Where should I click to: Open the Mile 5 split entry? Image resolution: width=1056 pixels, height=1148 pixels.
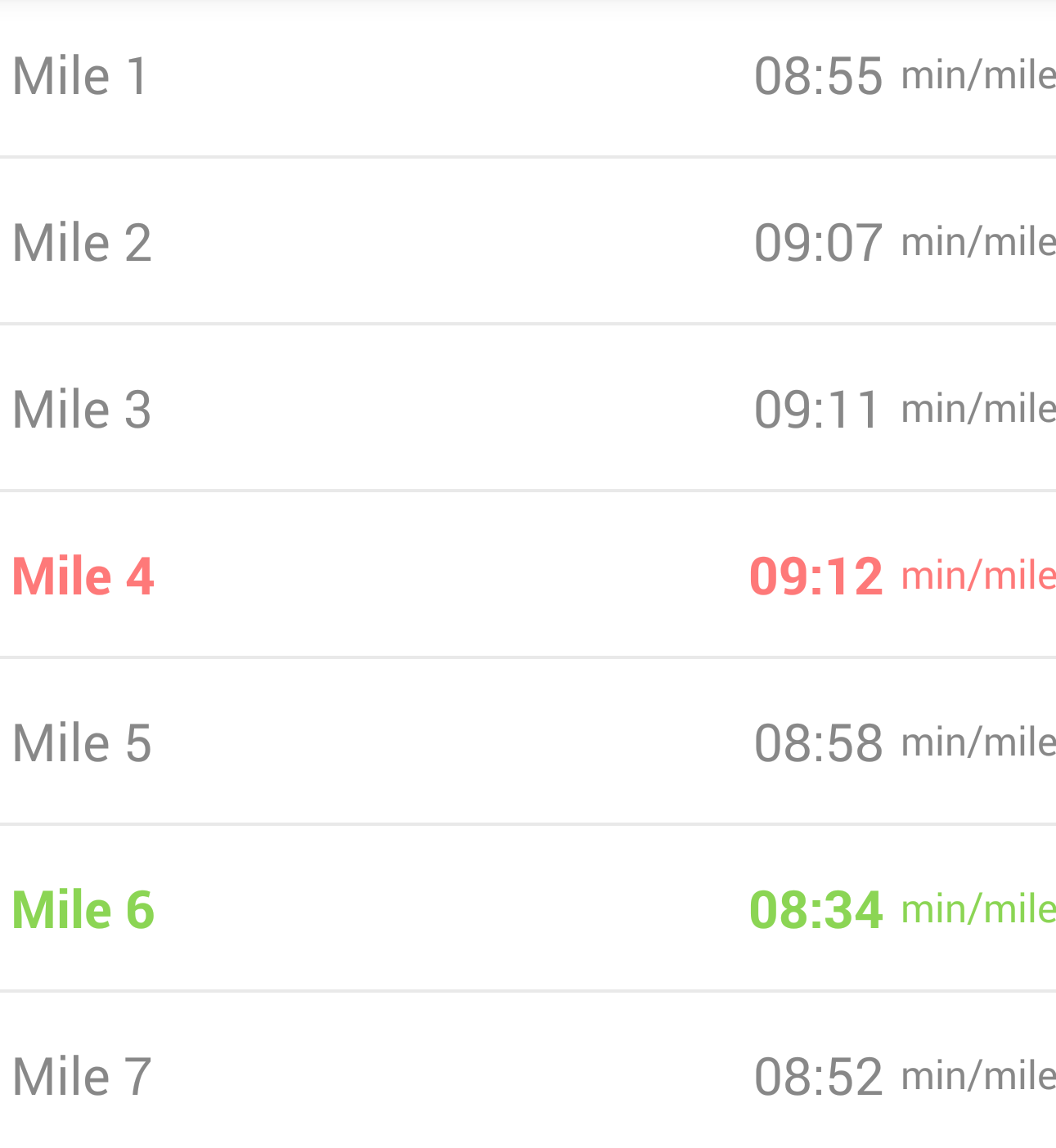click(x=82, y=743)
